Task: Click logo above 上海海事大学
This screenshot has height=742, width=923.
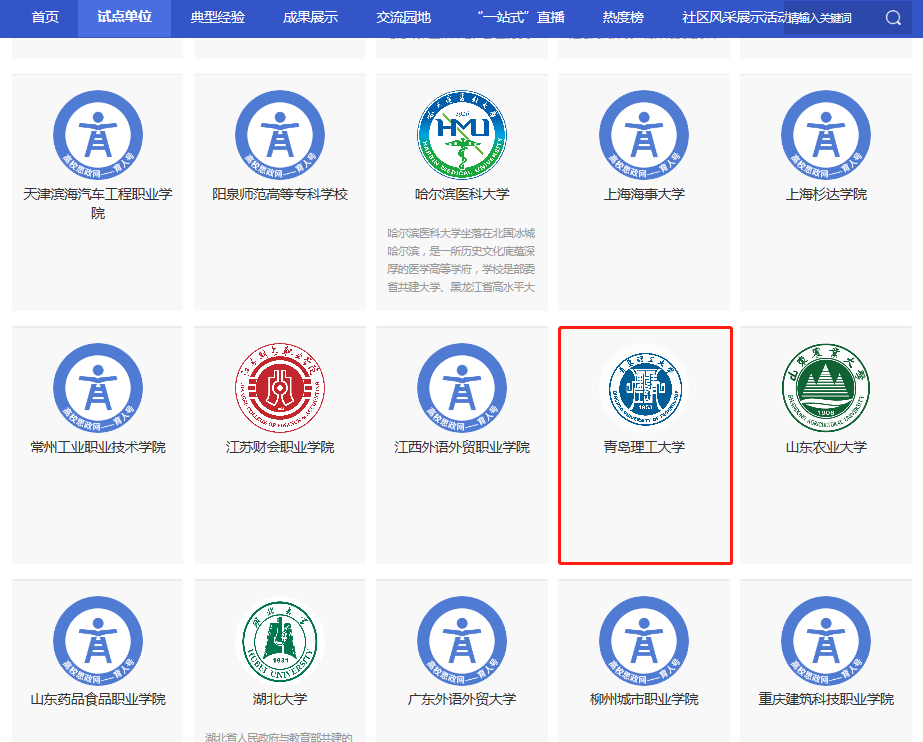Action: [x=644, y=135]
